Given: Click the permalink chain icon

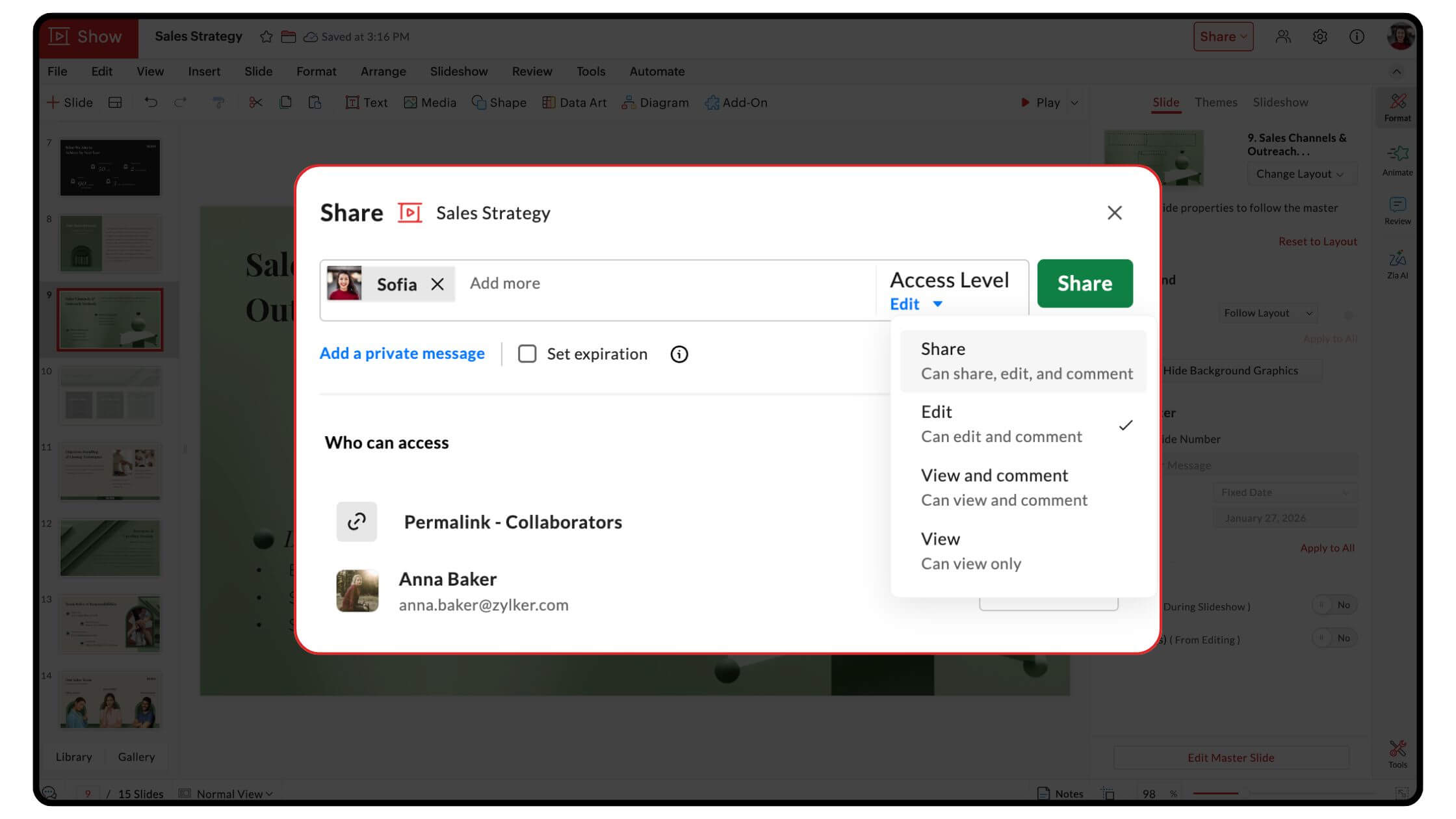Looking at the screenshot, I should tap(356, 521).
